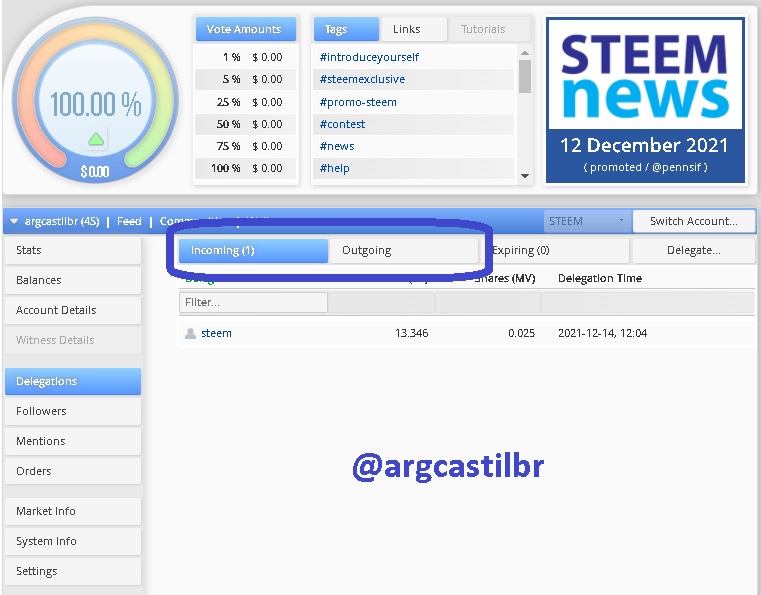
Task: Click the 13.346 delegation amount cell
Action: point(412,333)
